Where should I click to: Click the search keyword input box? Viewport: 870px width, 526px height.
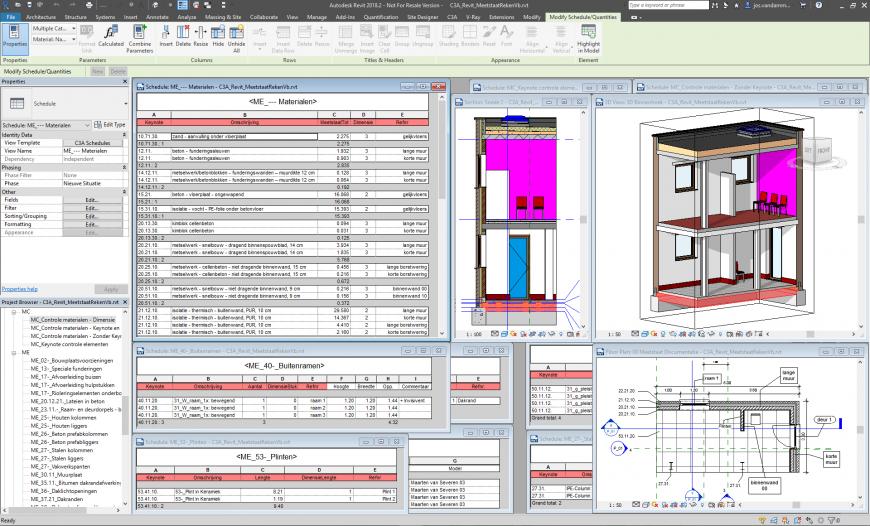(x=668, y=5)
